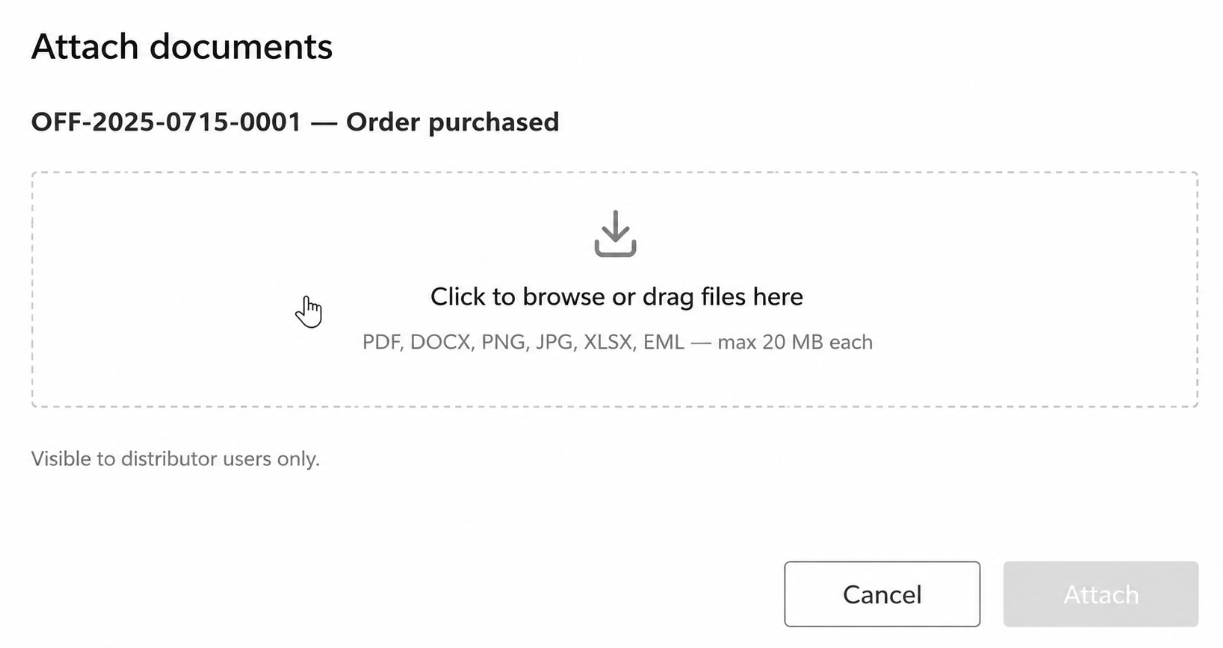Select the Attach documents heading

point(182,46)
